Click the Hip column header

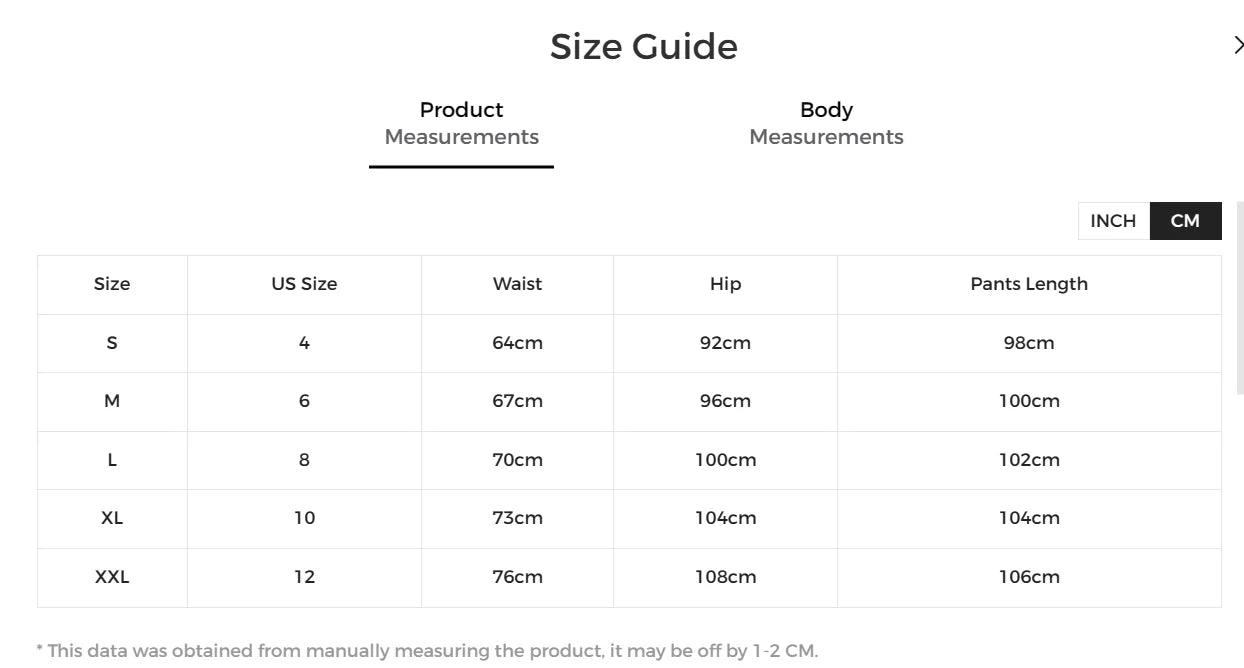(725, 284)
